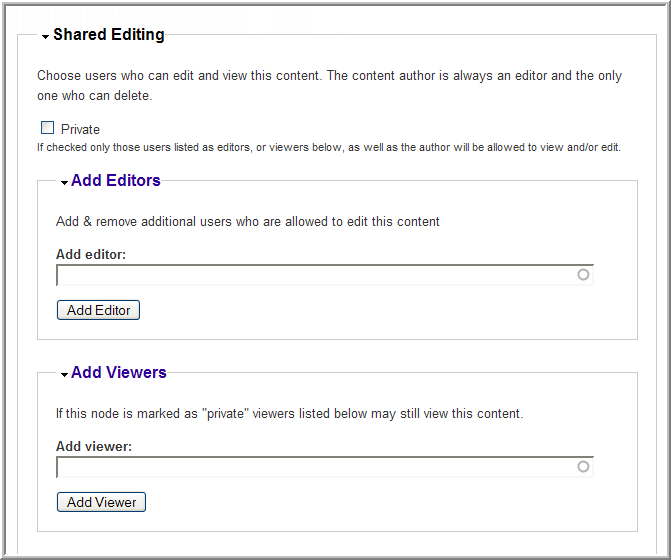This screenshot has height=560, width=671.
Task: Click the "If this node is marked" text
Action: [288, 413]
